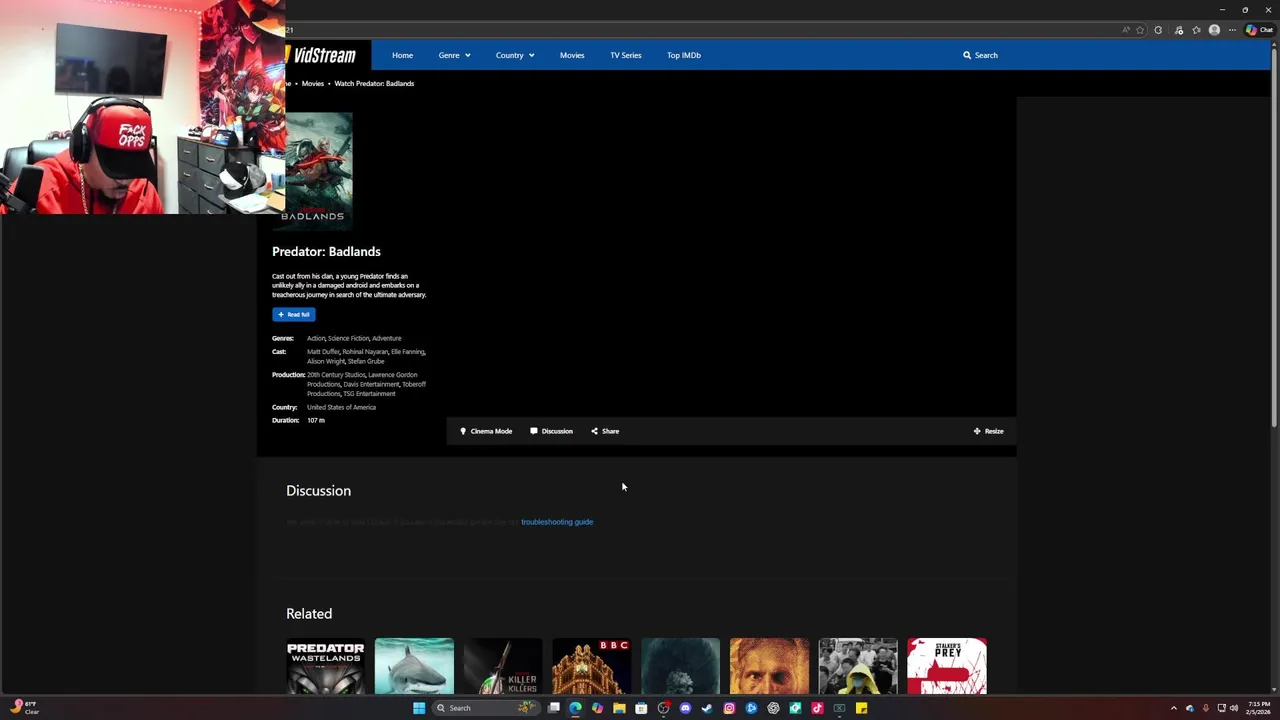Open the Windows Start menu
The width and height of the screenshot is (1280, 720).
(x=419, y=708)
